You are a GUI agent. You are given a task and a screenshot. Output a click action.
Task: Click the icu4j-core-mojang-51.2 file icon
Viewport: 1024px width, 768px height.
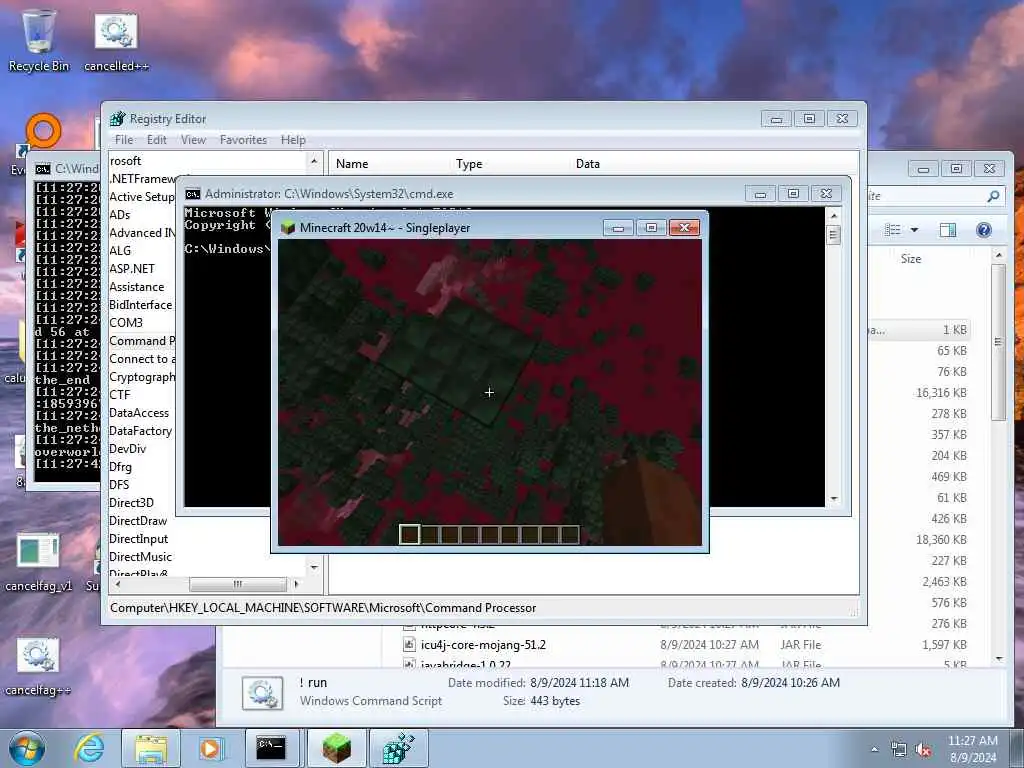409,645
